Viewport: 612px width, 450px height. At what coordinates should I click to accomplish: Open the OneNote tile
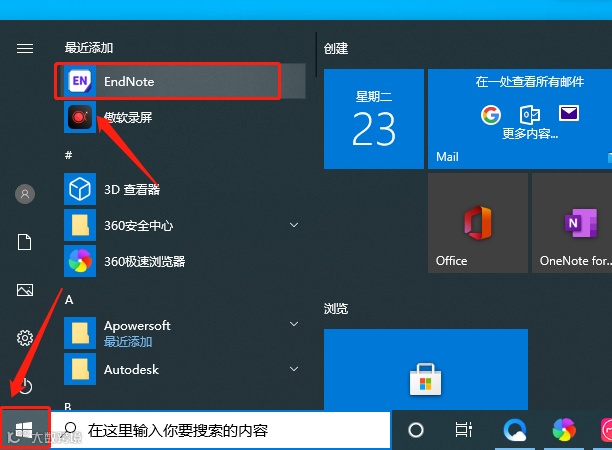(x=572, y=223)
